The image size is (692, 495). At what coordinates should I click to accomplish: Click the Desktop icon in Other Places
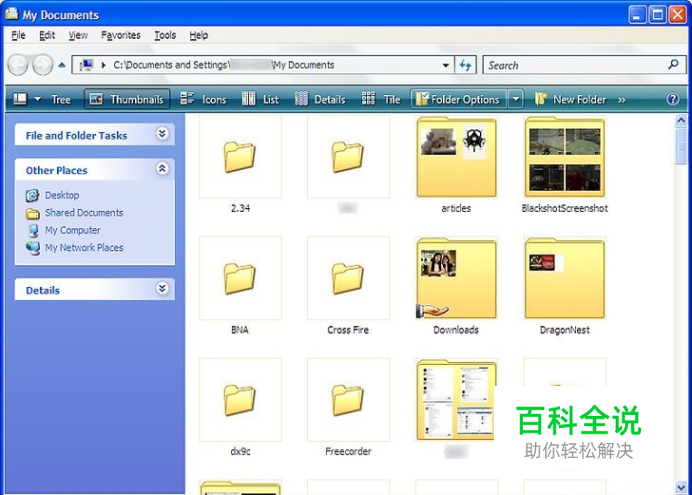pyautogui.click(x=32, y=195)
